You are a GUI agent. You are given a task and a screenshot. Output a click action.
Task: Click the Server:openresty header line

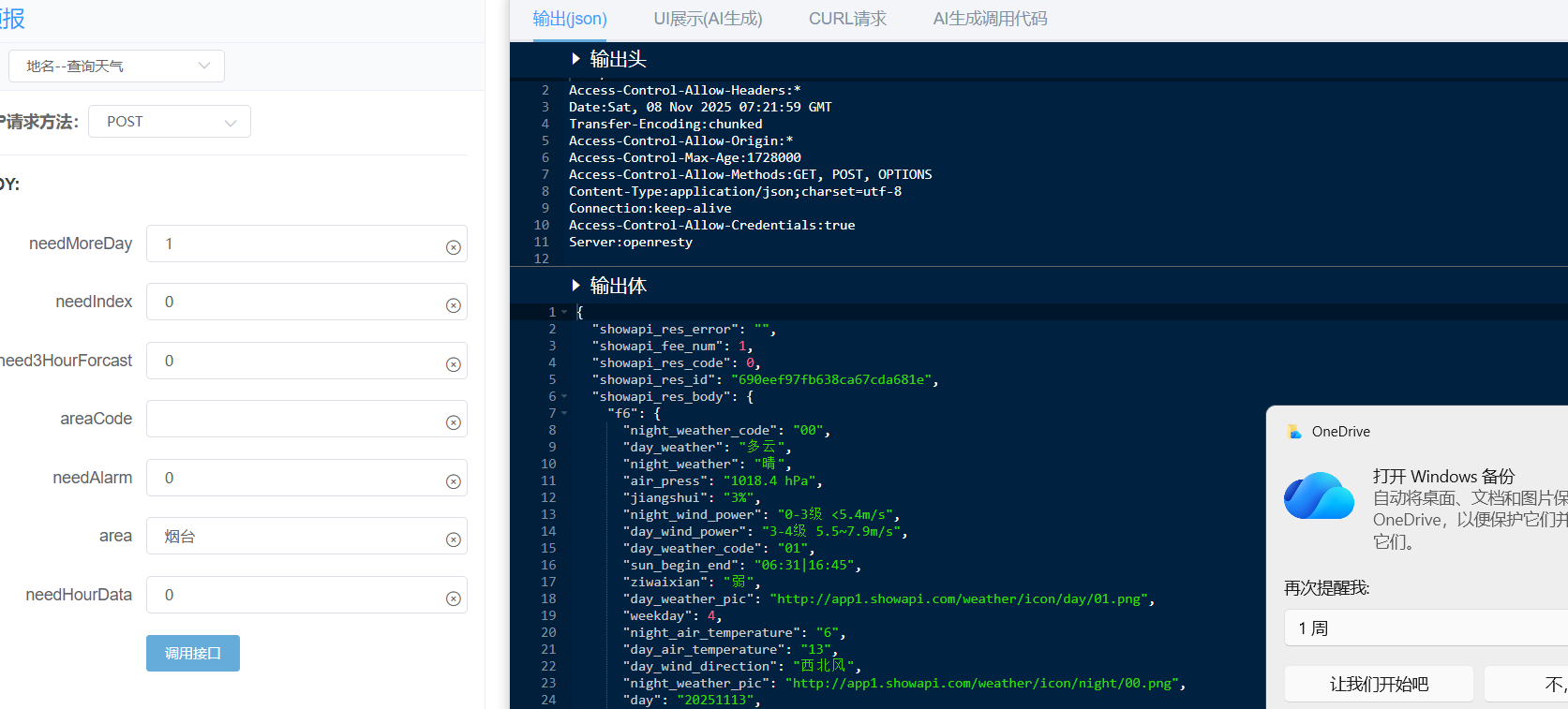point(631,242)
